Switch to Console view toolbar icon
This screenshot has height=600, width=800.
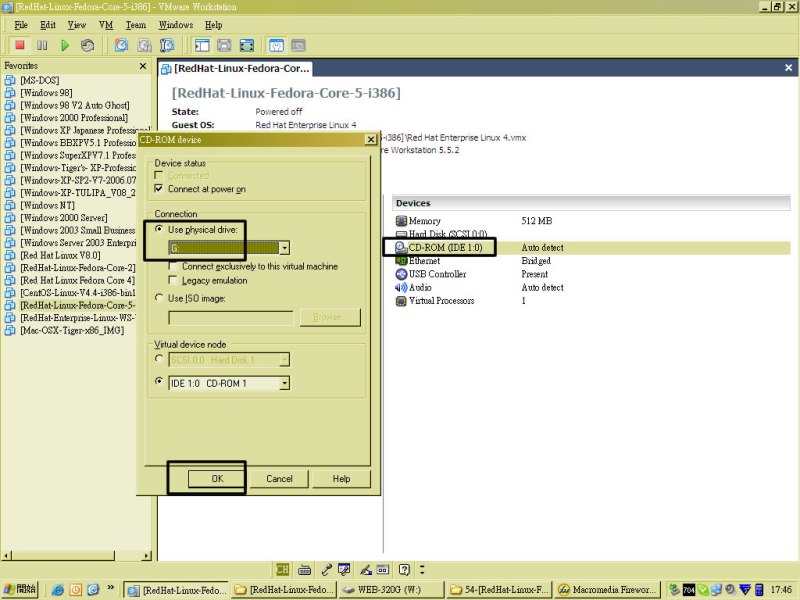[298, 45]
